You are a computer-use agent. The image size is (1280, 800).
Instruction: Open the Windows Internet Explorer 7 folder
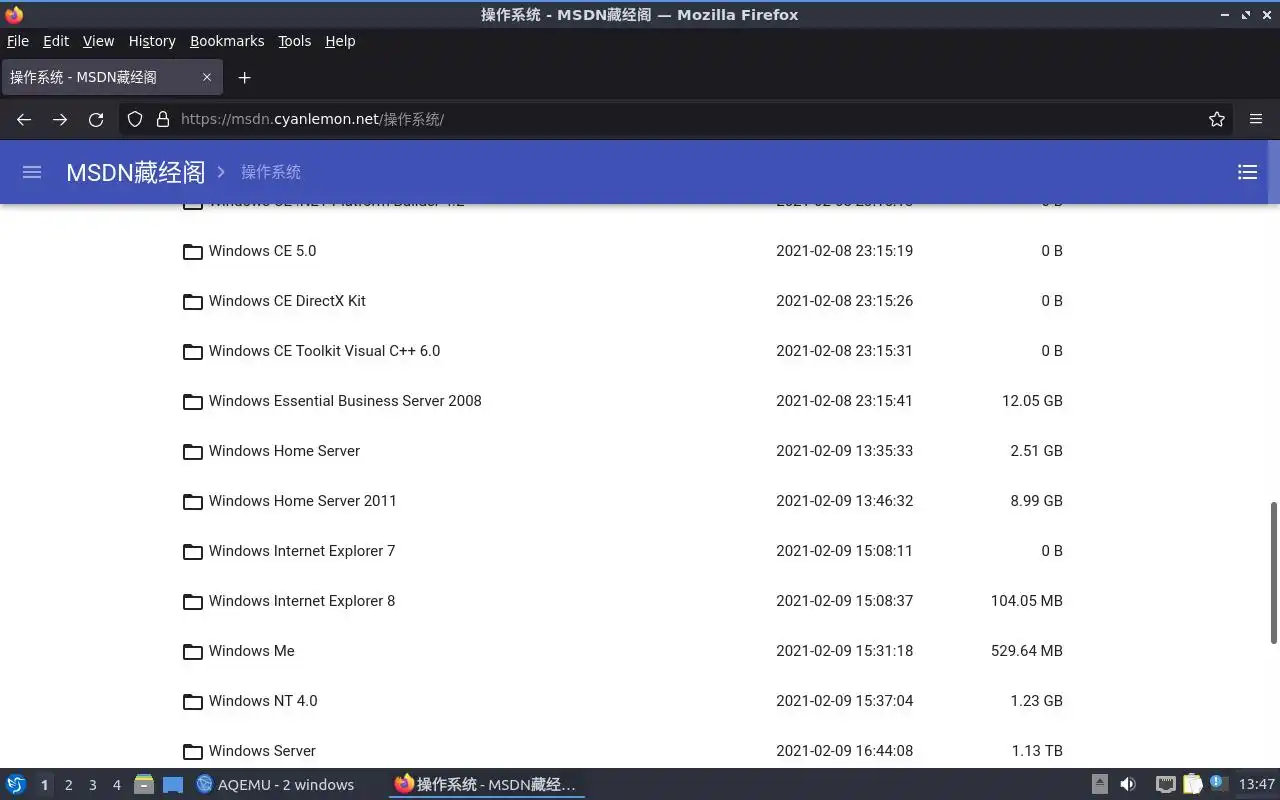click(x=302, y=551)
